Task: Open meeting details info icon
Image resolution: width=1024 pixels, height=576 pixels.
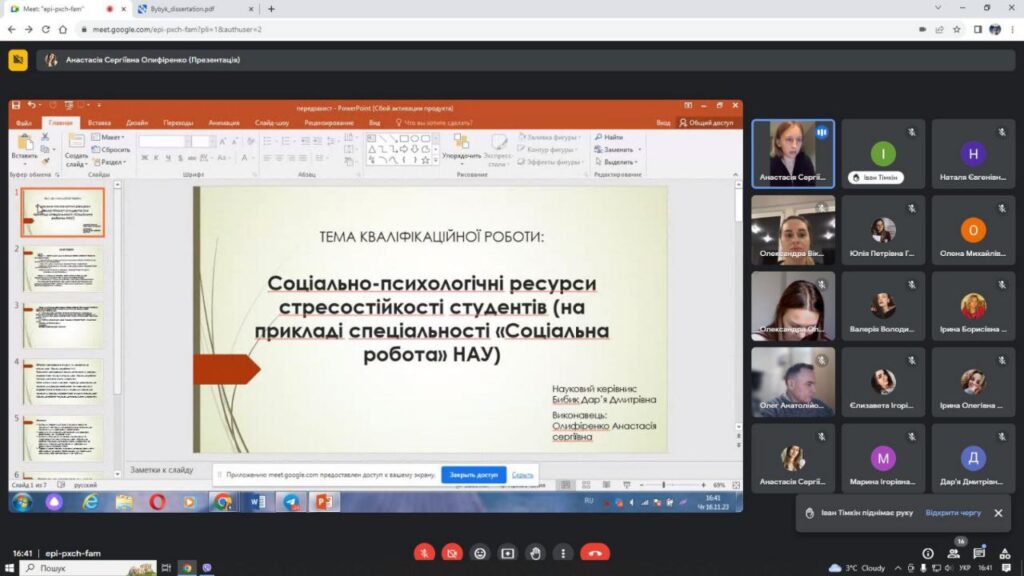Action: pos(928,553)
